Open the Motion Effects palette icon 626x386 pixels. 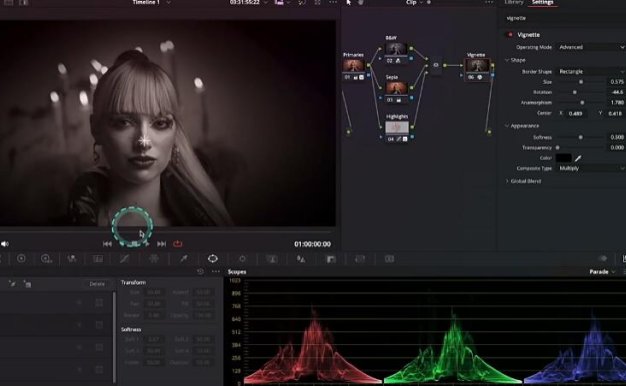98,259
